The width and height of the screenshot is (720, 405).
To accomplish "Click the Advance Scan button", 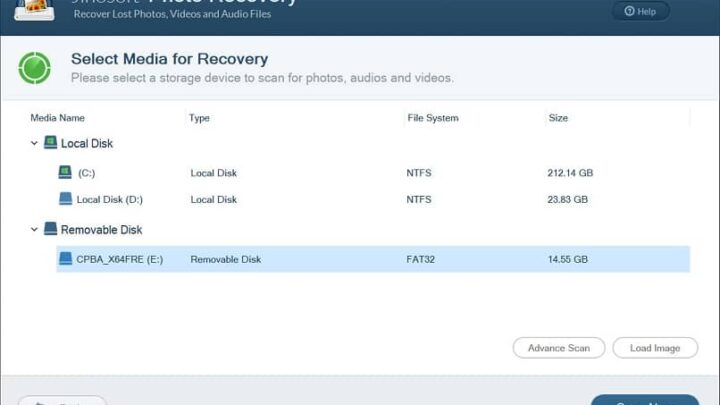I will coord(559,348).
